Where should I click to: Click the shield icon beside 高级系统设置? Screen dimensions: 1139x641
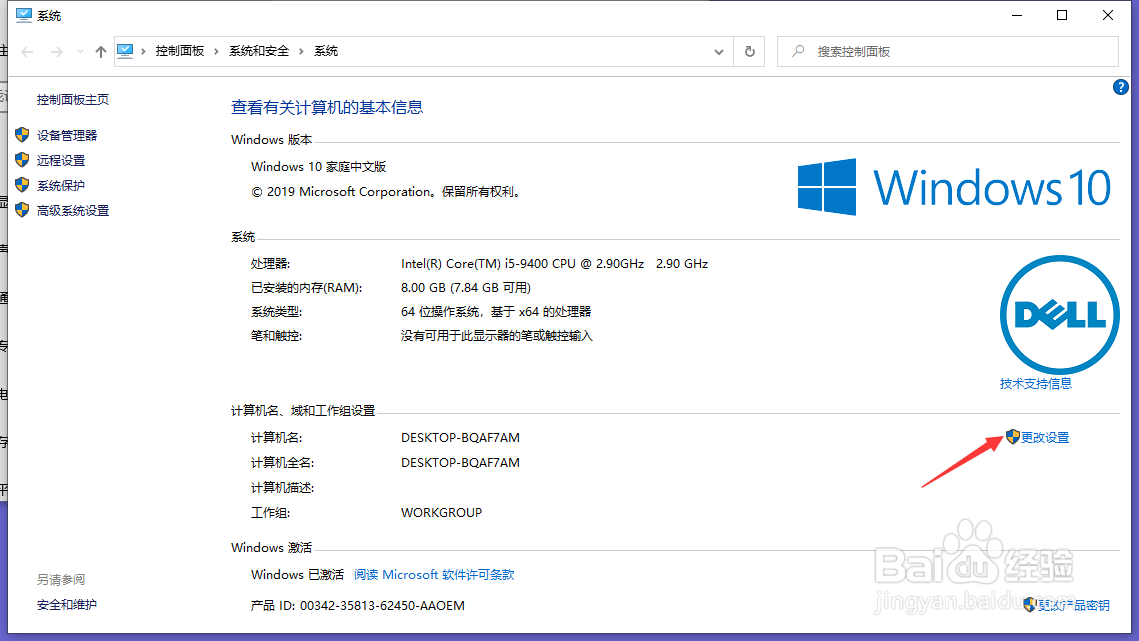click(x=22, y=209)
